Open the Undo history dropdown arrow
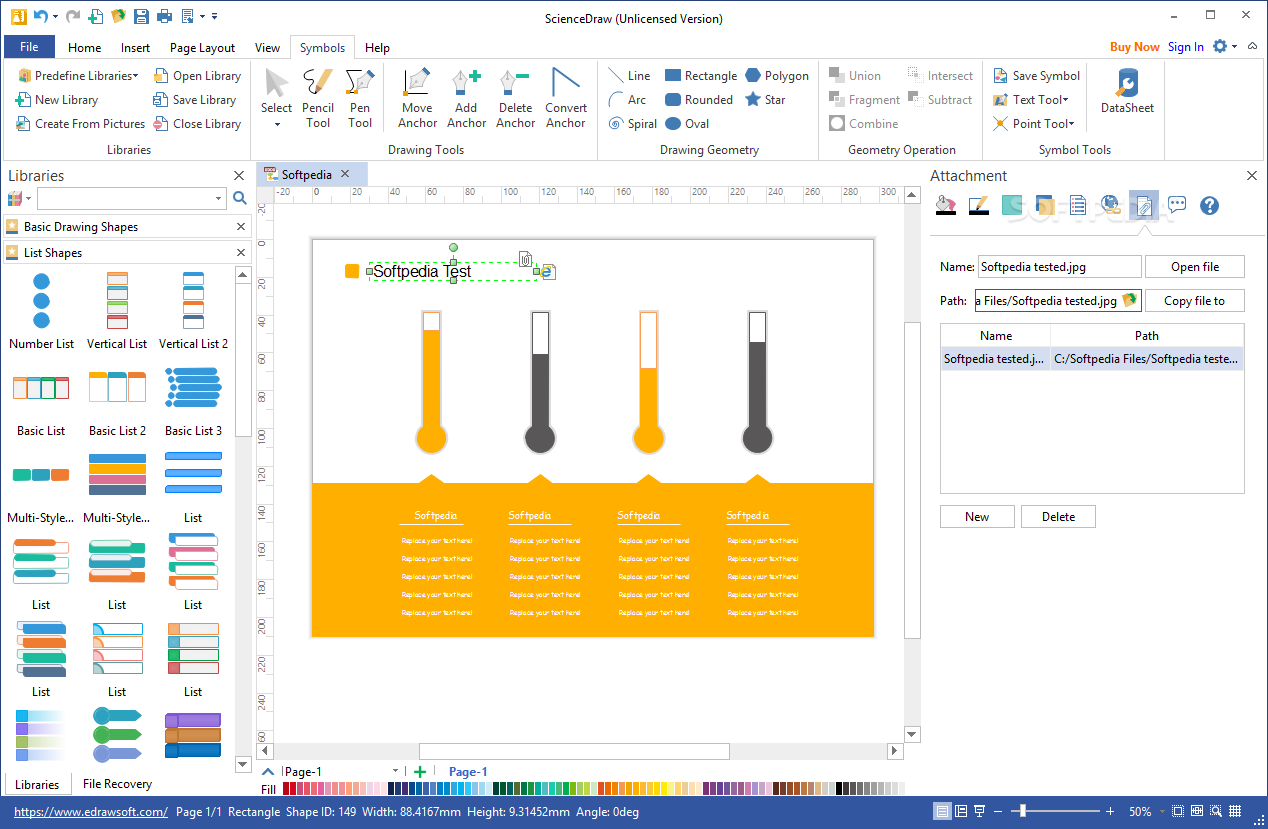Image resolution: width=1268 pixels, height=829 pixels. click(55, 17)
